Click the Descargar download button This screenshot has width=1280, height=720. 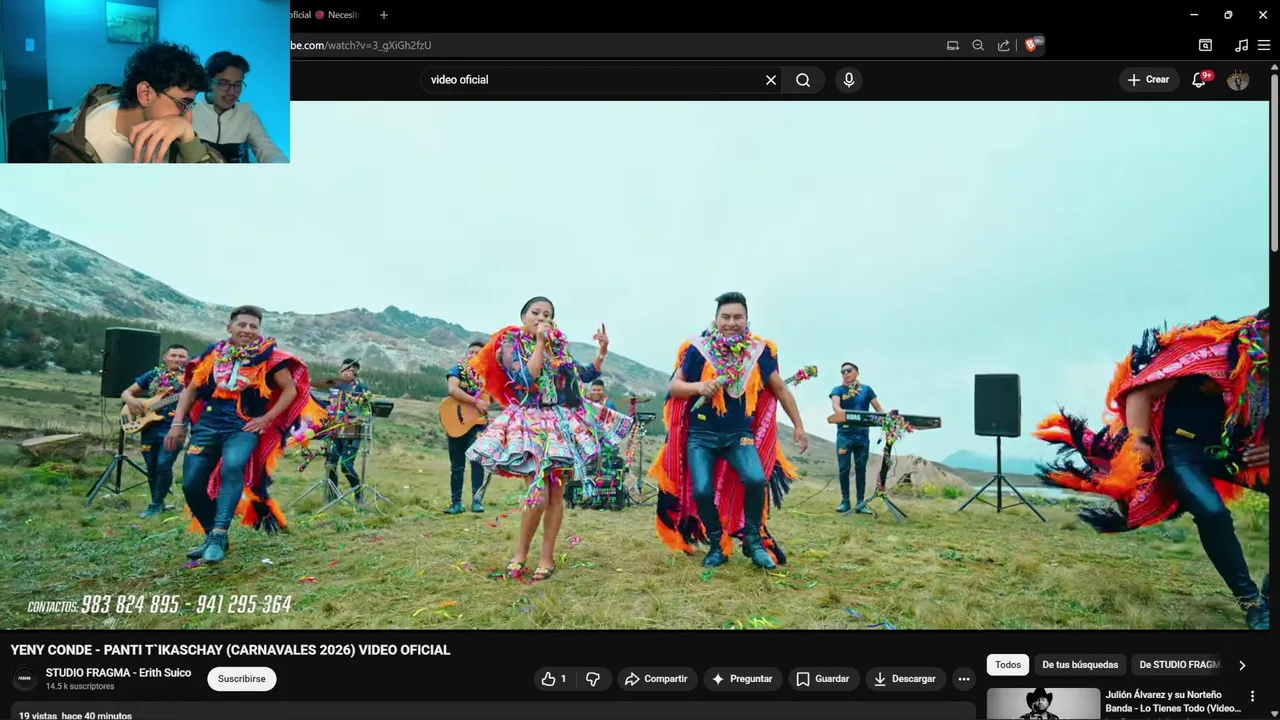(x=904, y=679)
